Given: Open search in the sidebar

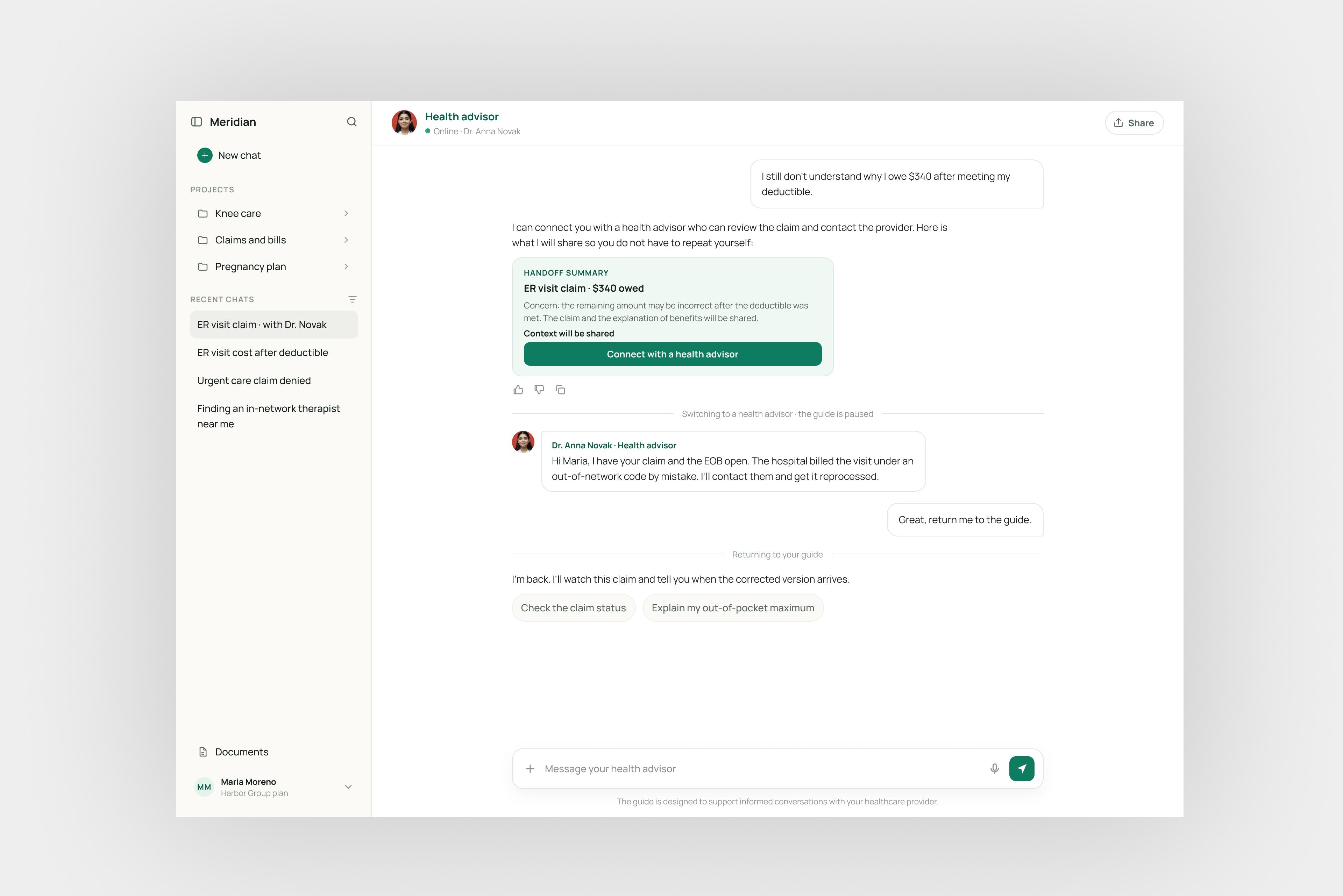Looking at the screenshot, I should [351, 122].
